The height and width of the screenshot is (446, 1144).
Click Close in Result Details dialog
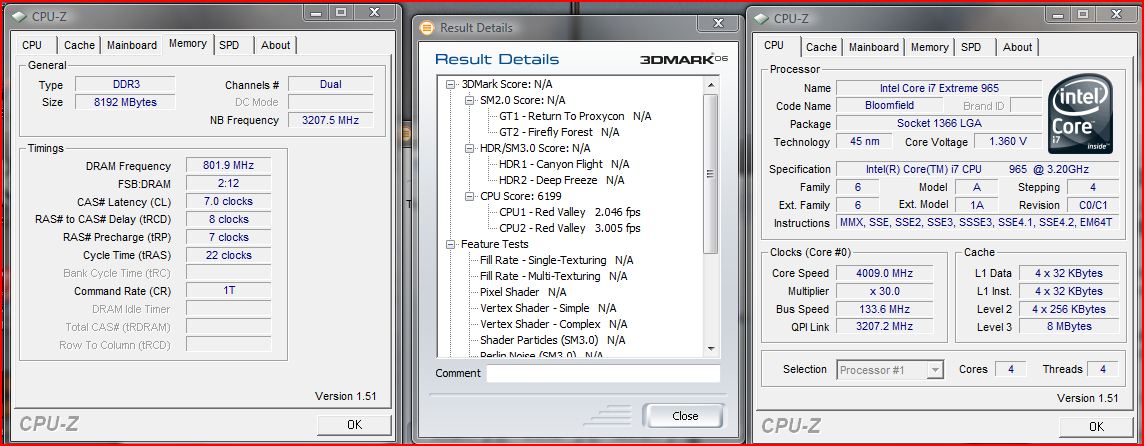point(685,416)
